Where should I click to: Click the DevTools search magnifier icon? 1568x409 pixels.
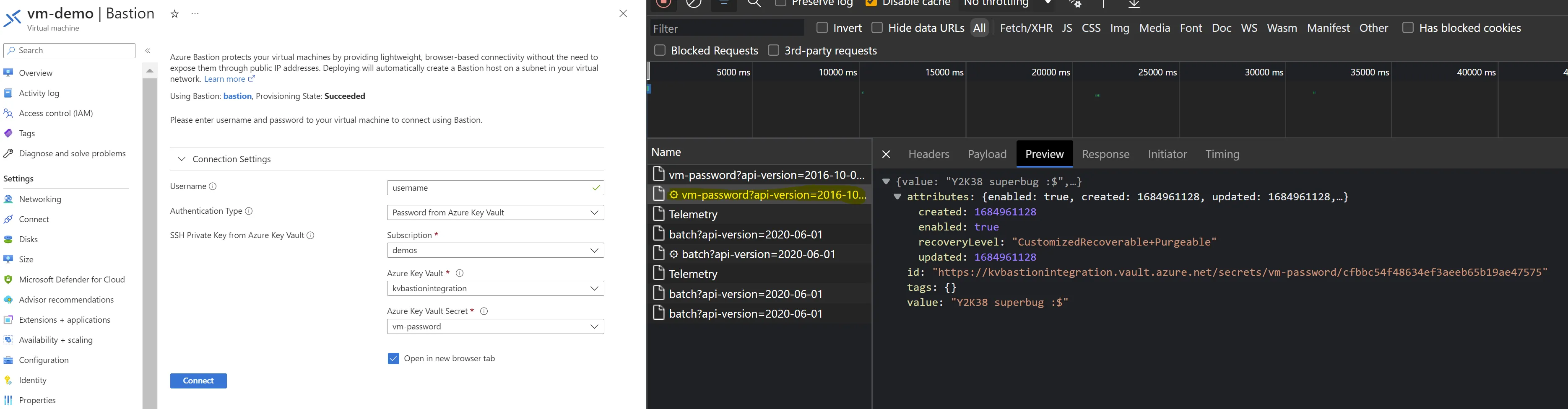(x=754, y=3)
